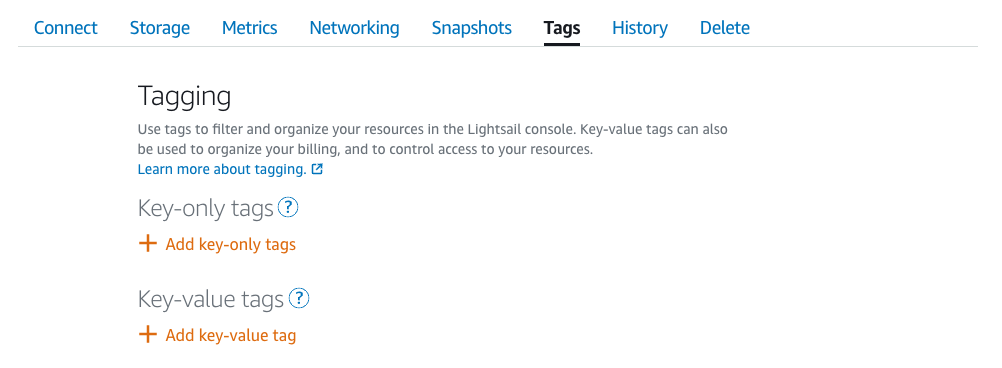Follow the Learn more about tagging link
The width and height of the screenshot is (1002, 368).
[222, 169]
